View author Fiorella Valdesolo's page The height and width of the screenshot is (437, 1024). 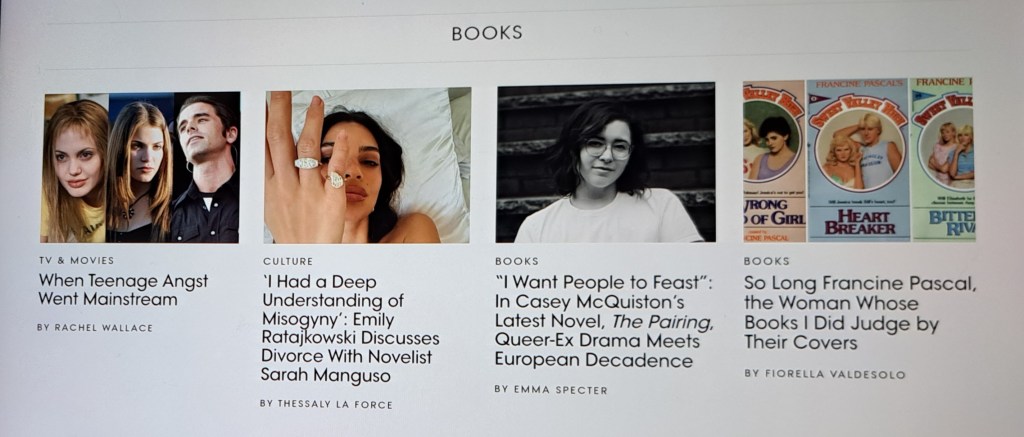pyautogui.click(x=825, y=374)
